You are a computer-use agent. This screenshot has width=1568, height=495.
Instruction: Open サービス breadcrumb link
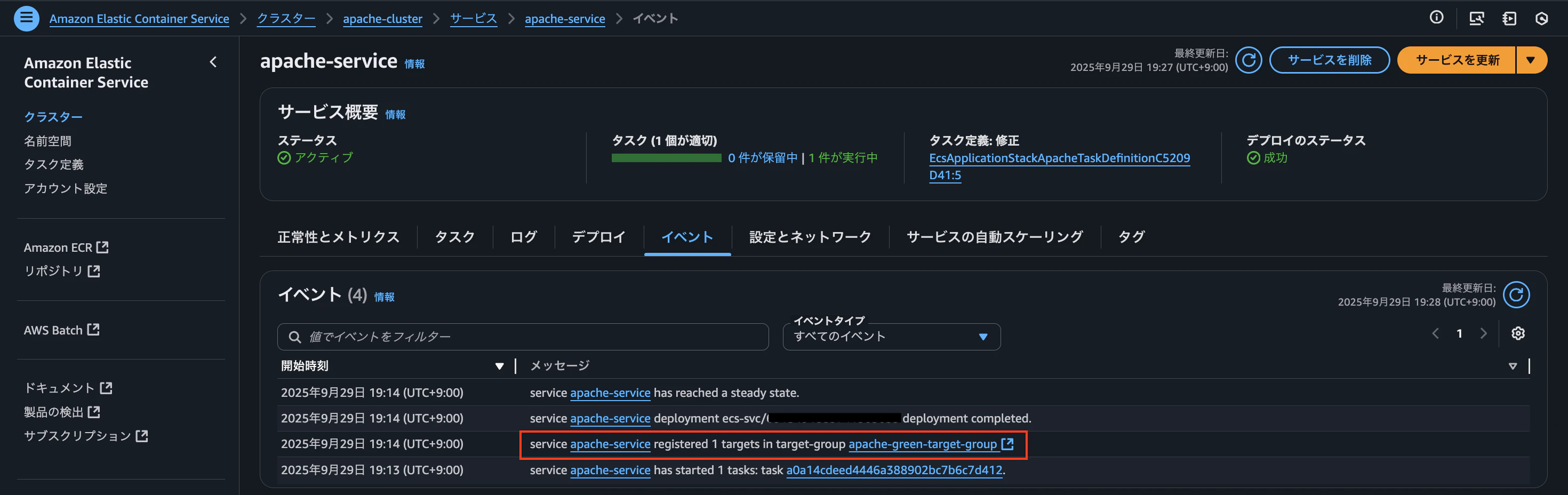(474, 18)
